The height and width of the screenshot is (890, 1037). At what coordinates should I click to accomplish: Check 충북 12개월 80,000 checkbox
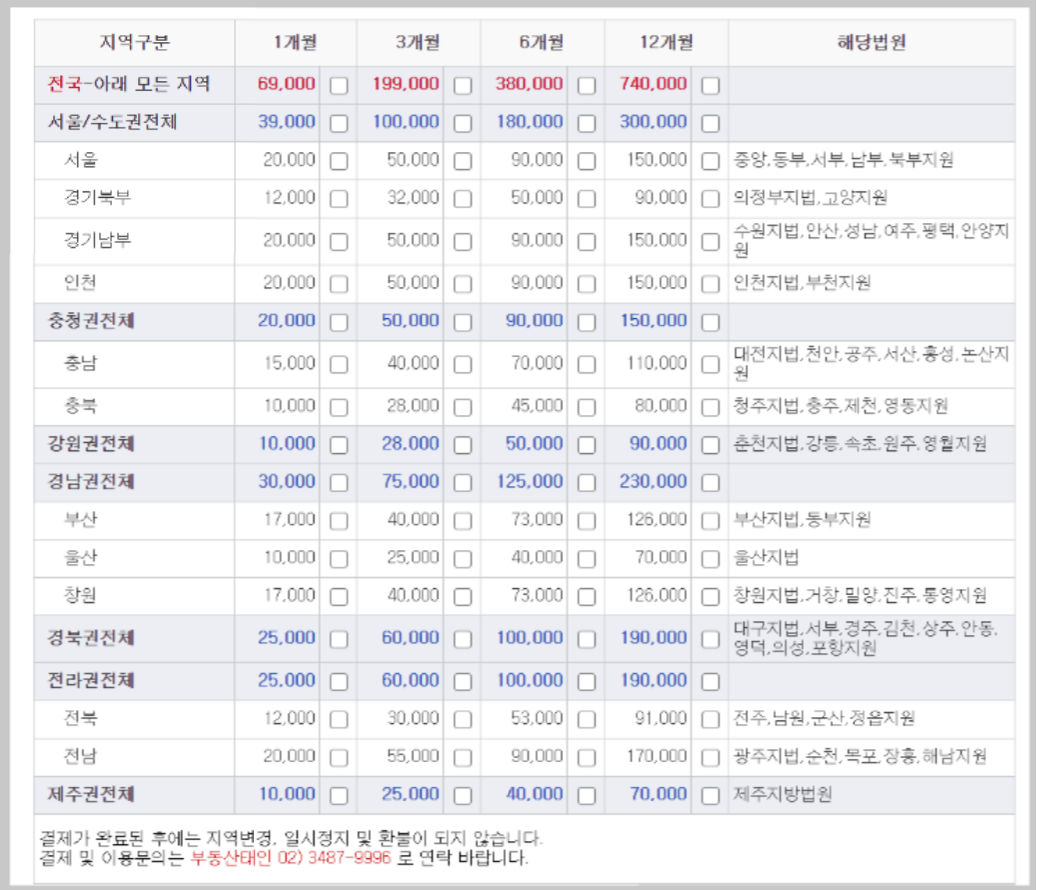pyautogui.click(x=710, y=407)
